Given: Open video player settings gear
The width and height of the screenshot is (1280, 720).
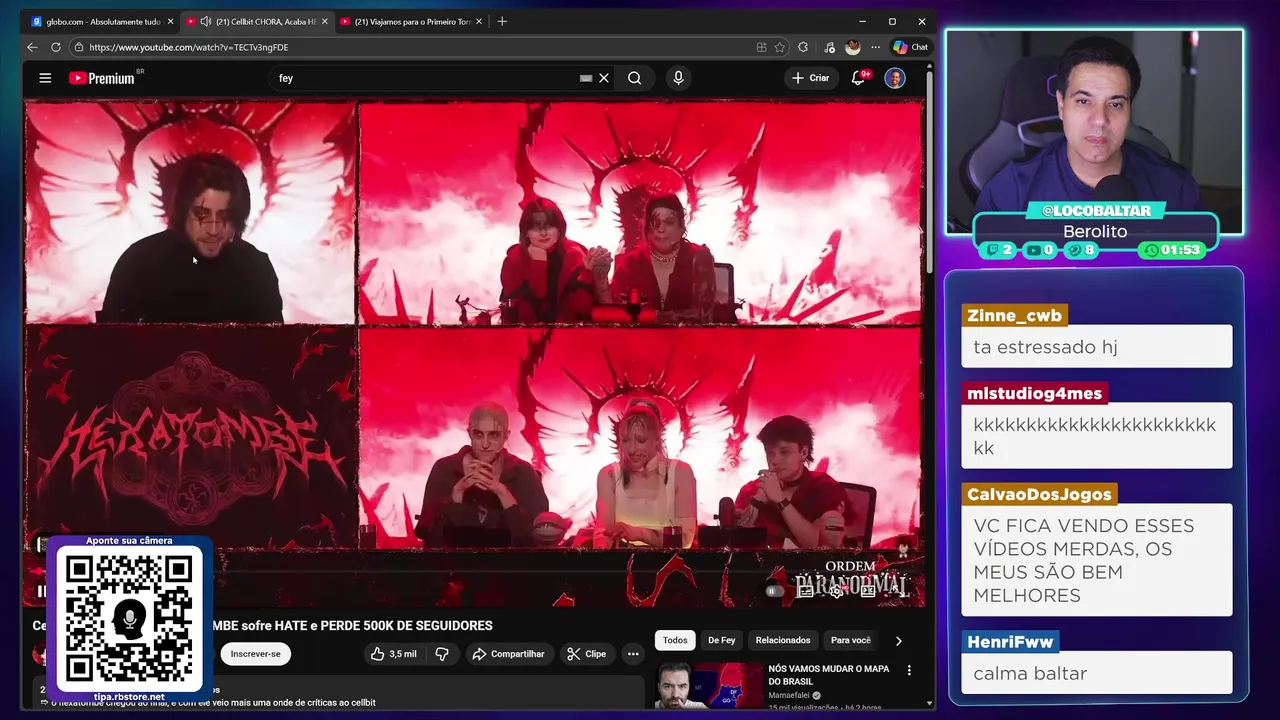Looking at the screenshot, I should [x=837, y=591].
